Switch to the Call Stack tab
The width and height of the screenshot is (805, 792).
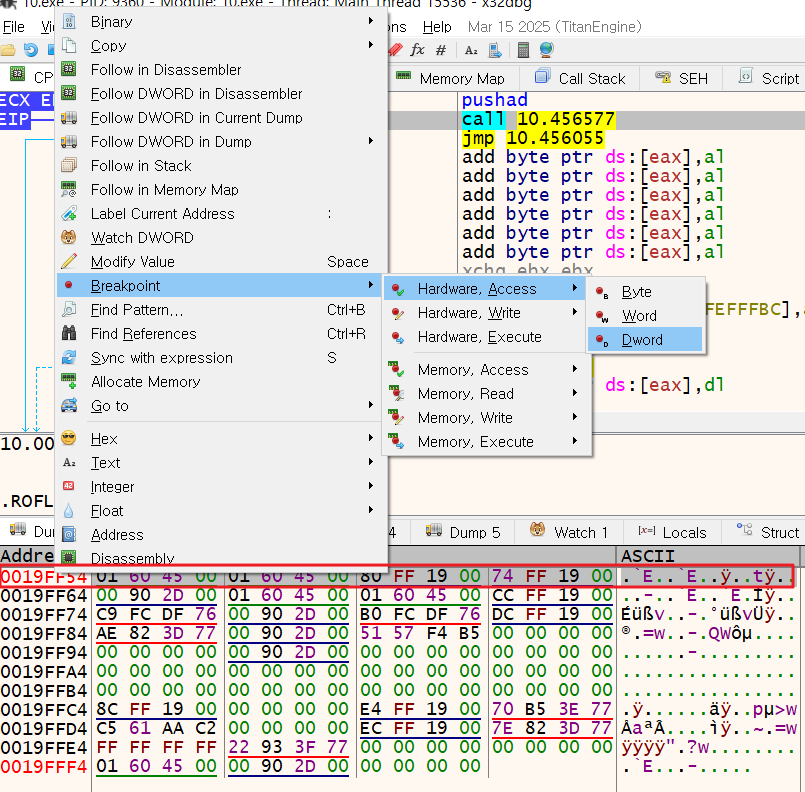(x=580, y=78)
